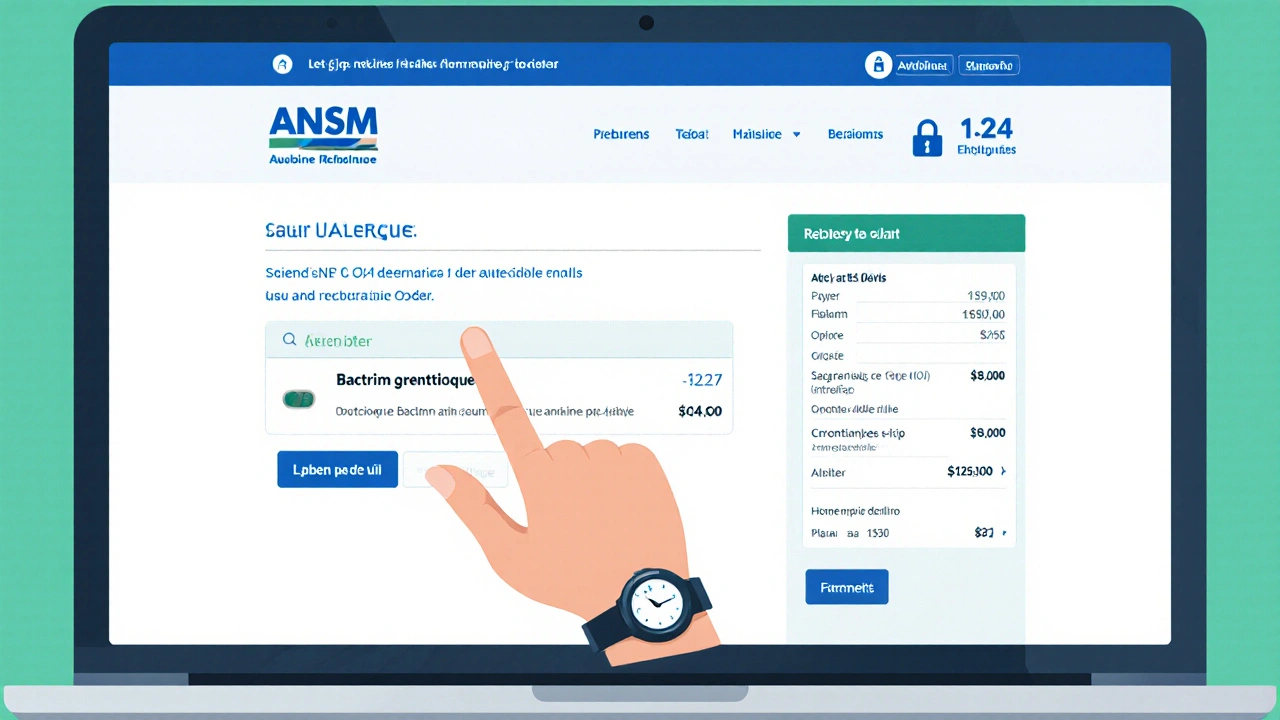Viewport: 1280px width, 720px height.
Task: Select Prebirens in the navigation menu
Action: (620, 133)
